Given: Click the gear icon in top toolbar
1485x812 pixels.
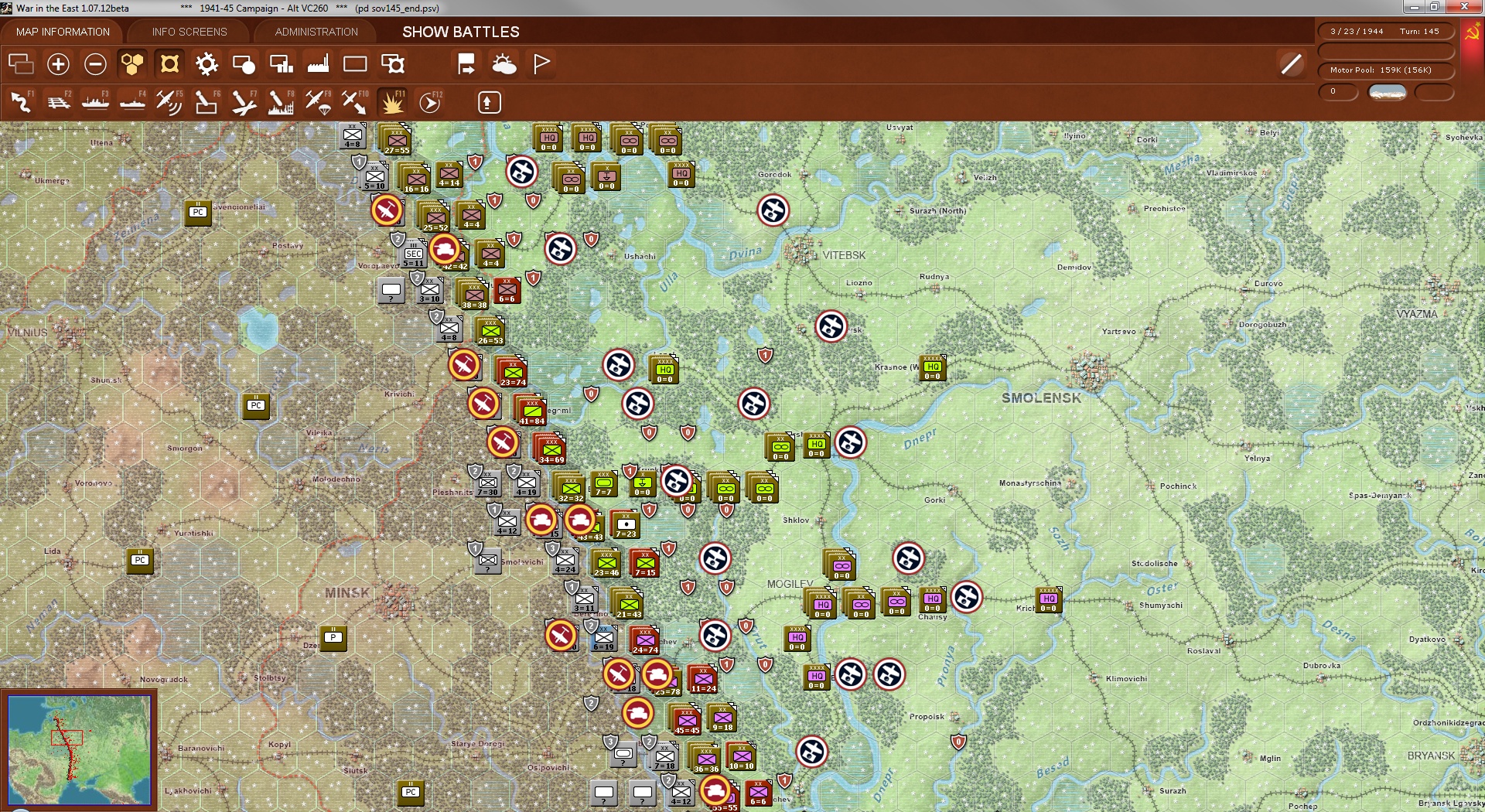Looking at the screenshot, I should 207,63.
